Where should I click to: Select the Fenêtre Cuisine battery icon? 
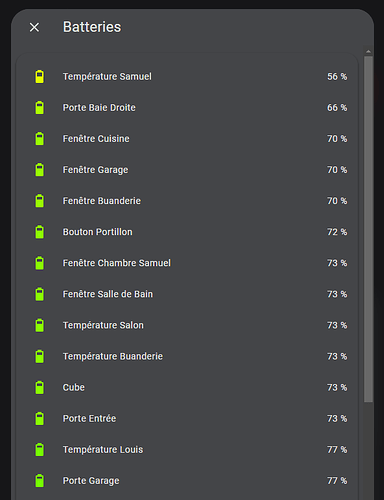39,138
